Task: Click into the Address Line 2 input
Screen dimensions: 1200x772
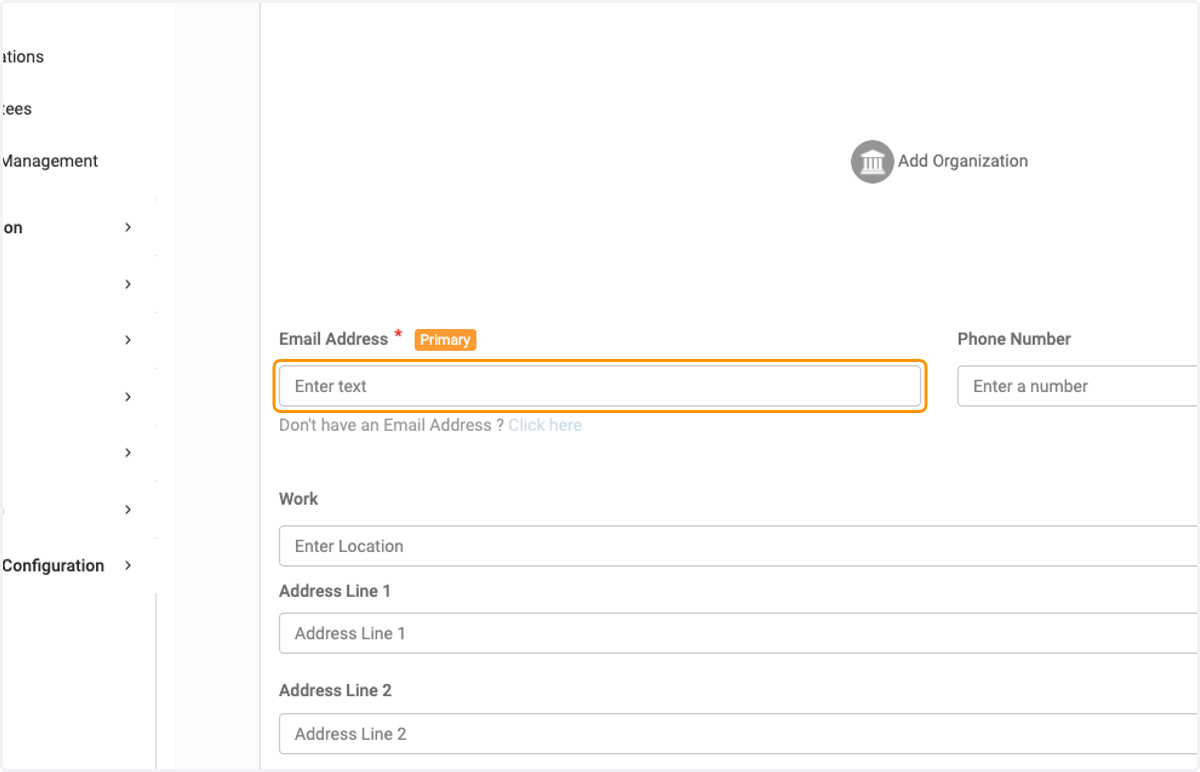Action: tap(739, 734)
